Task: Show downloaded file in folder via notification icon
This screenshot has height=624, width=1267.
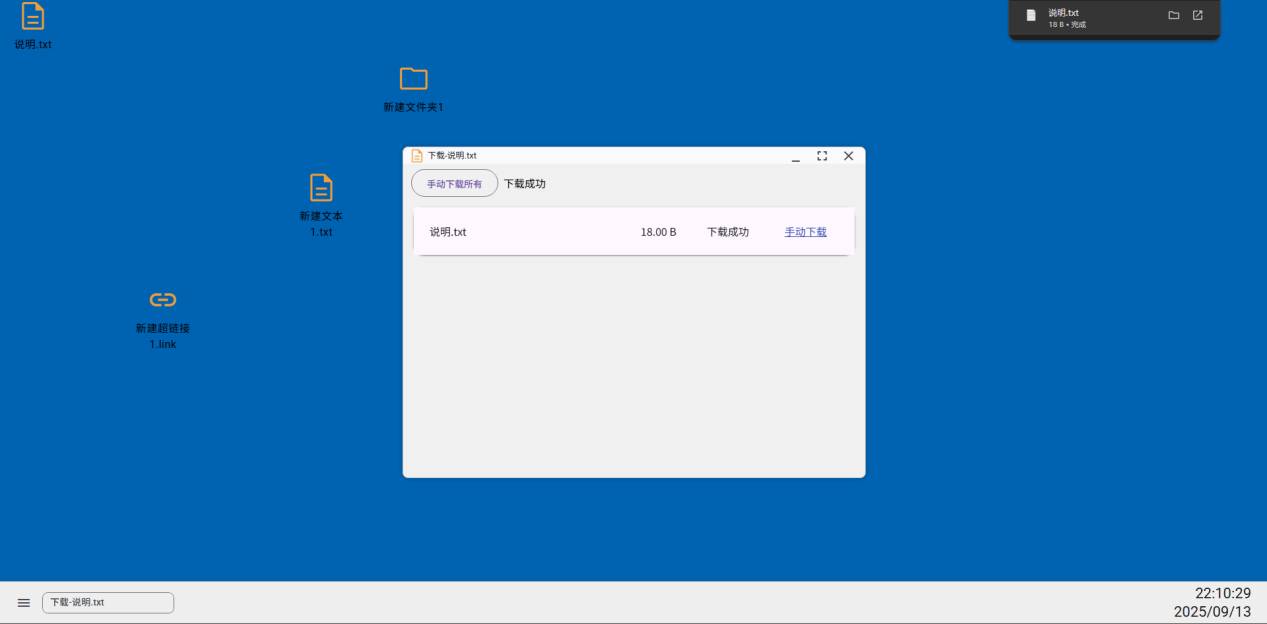Action: pyautogui.click(x=1174, y=14)
